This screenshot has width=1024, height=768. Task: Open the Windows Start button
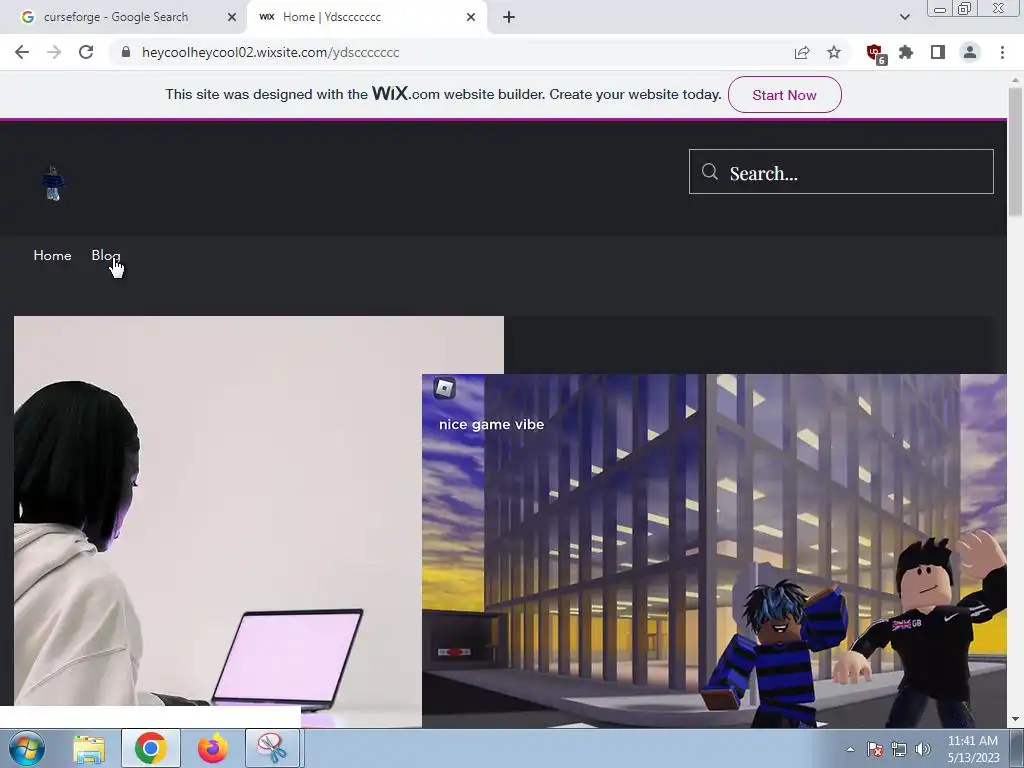(x=27, y=748)
